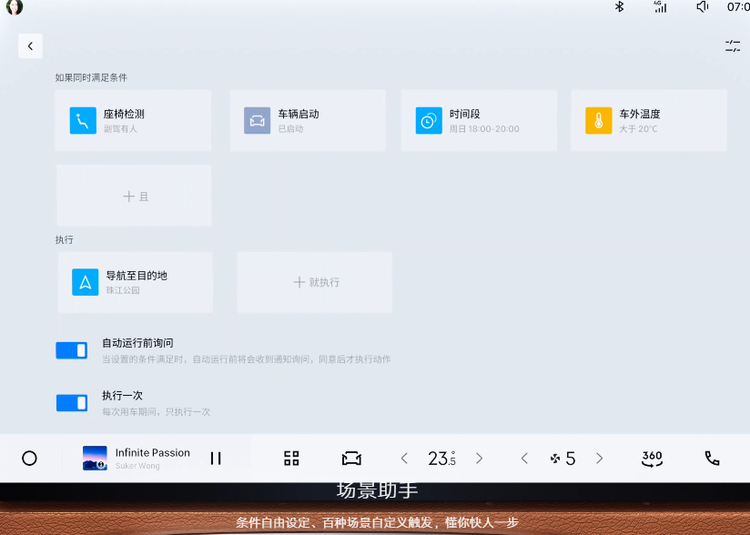Lower the fan speed below 5

(x=524, y=458)
